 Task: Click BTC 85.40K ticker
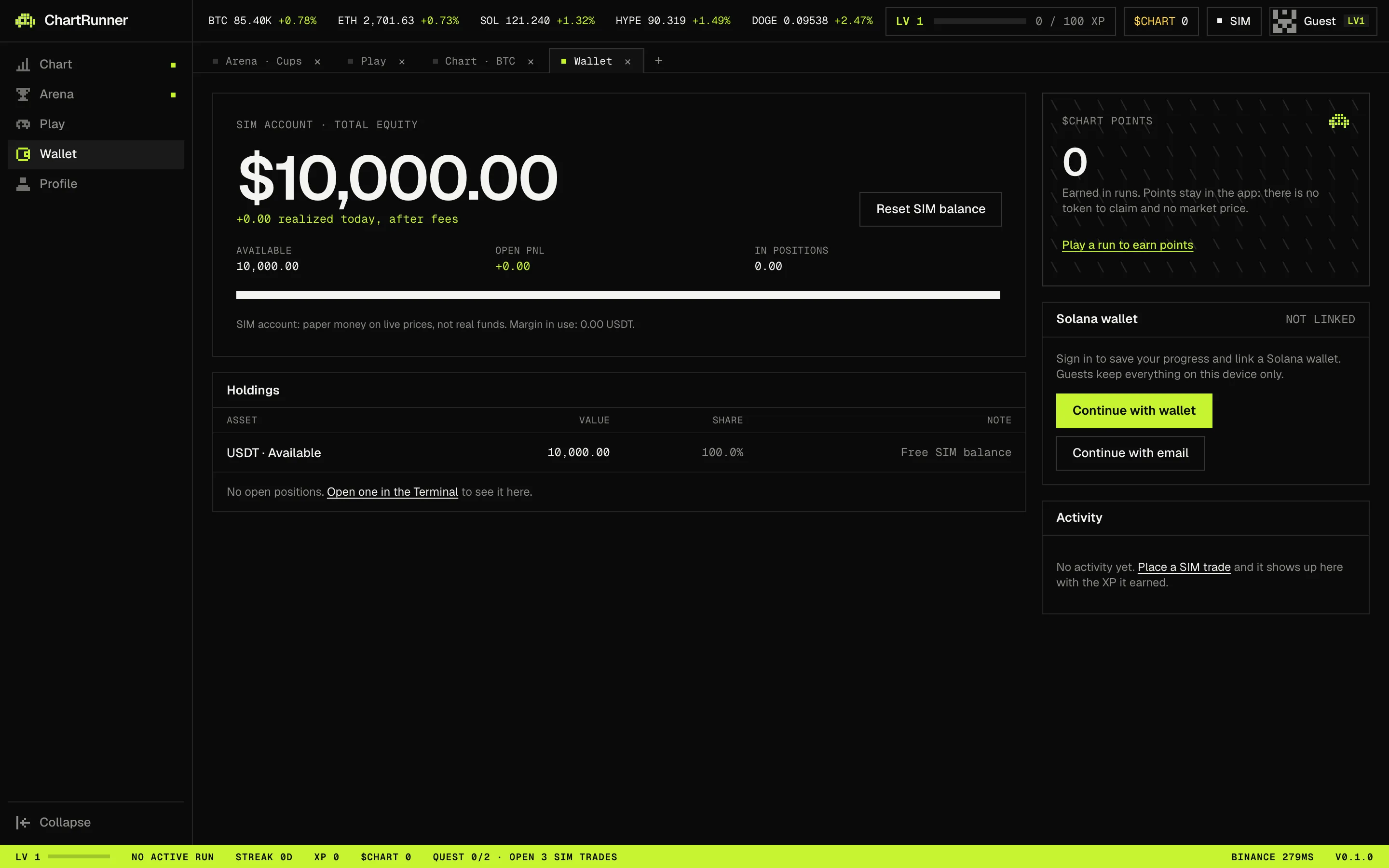262,21
